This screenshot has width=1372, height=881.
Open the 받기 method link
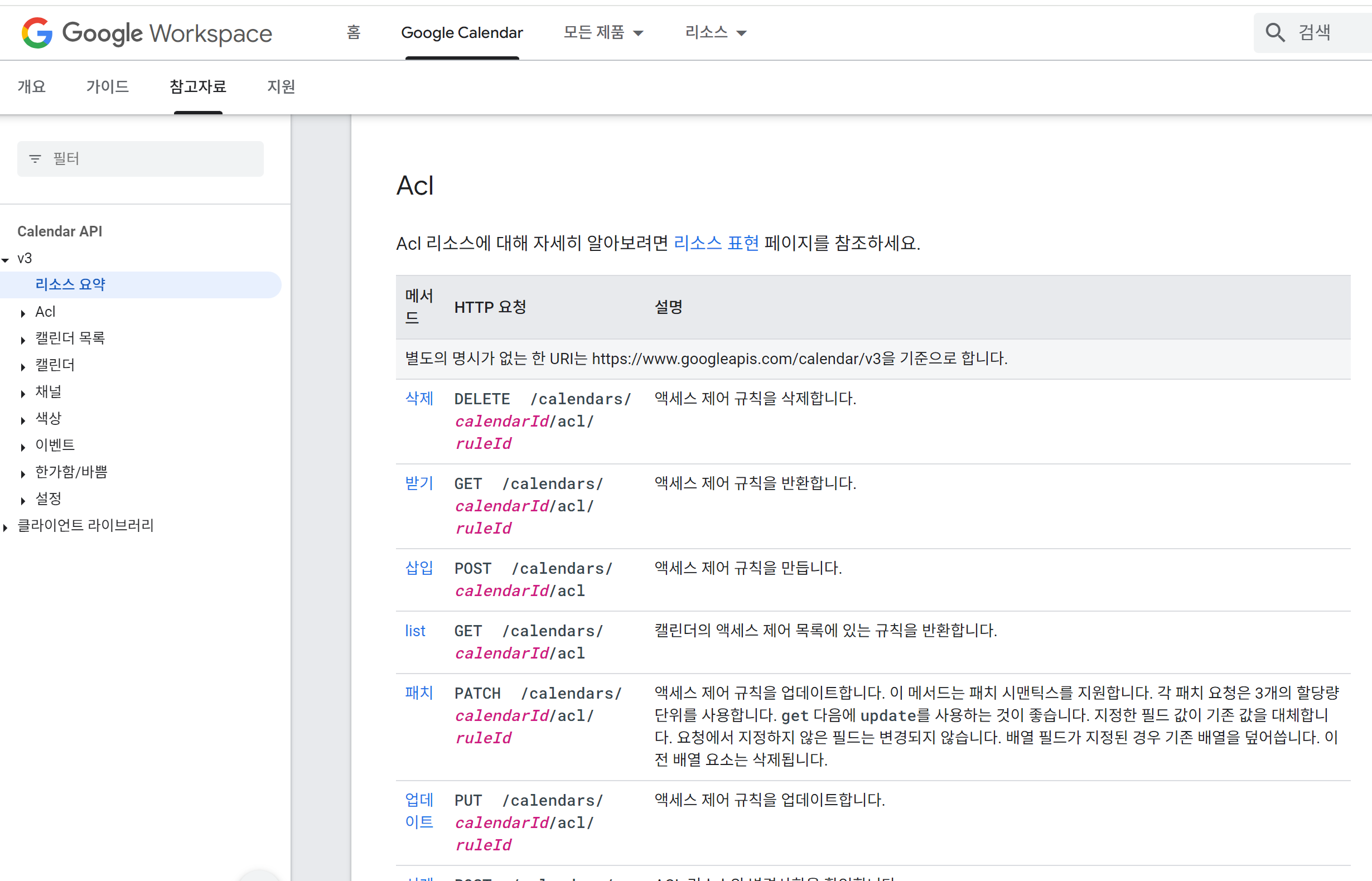tap(419, 483)
